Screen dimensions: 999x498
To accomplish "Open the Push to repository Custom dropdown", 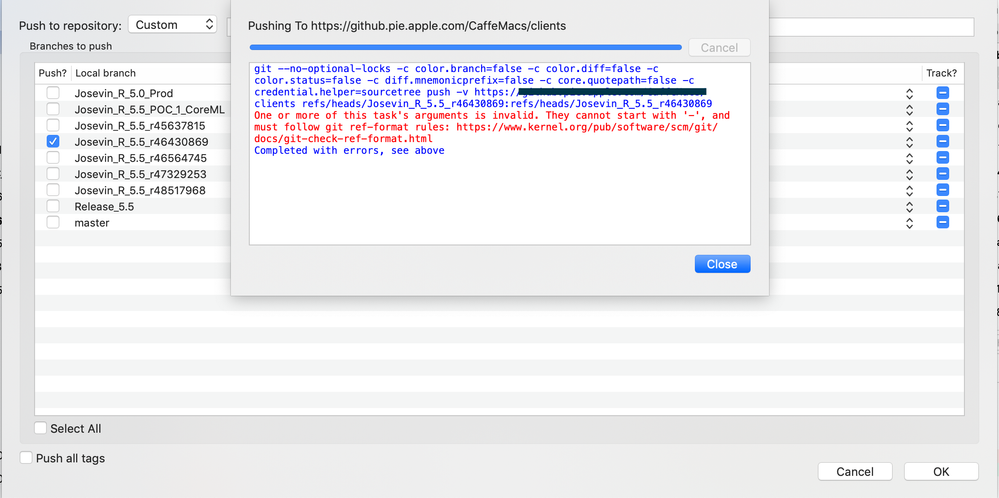I will click(x=173, y=25).
